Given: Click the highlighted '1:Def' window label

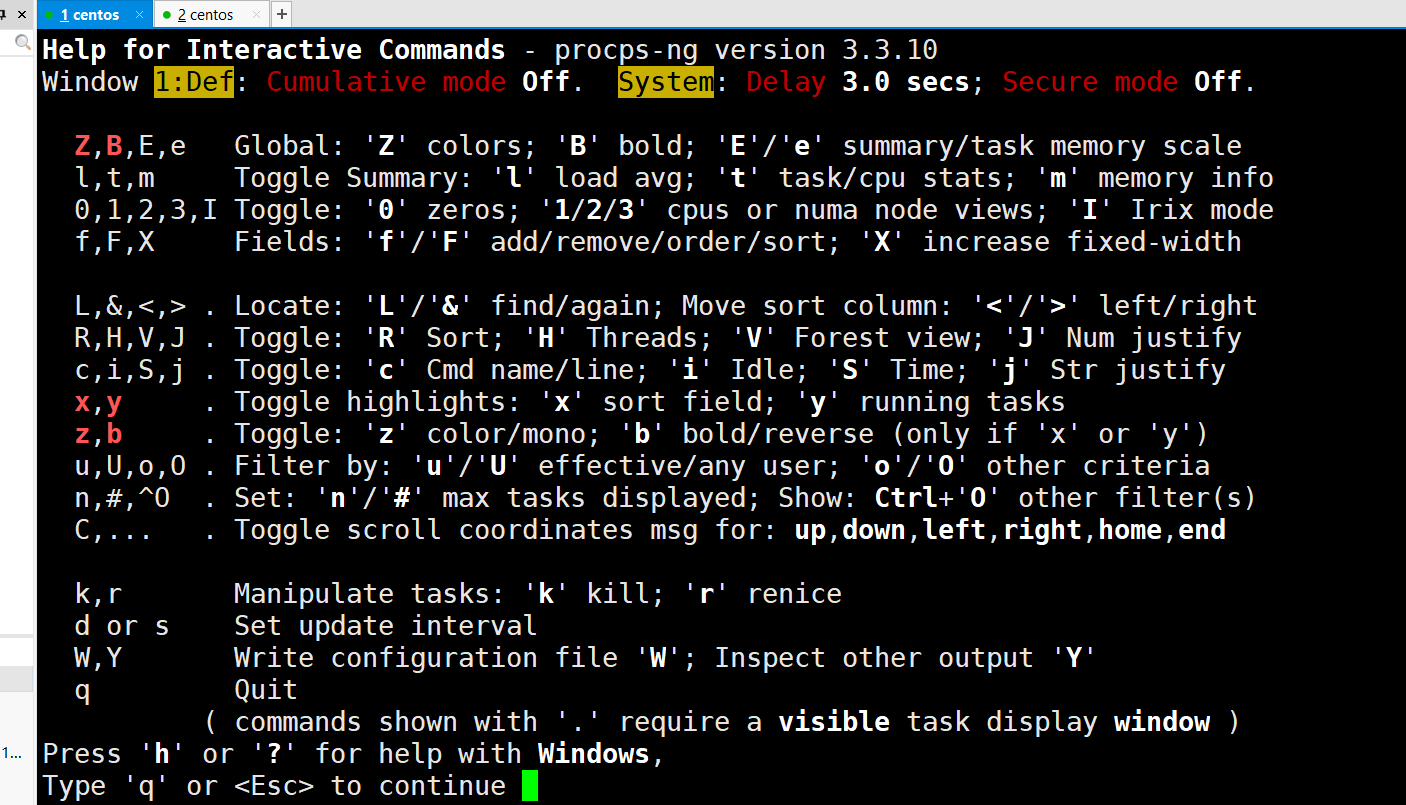Looking at the screenshot, I should (x=194, y=82).
